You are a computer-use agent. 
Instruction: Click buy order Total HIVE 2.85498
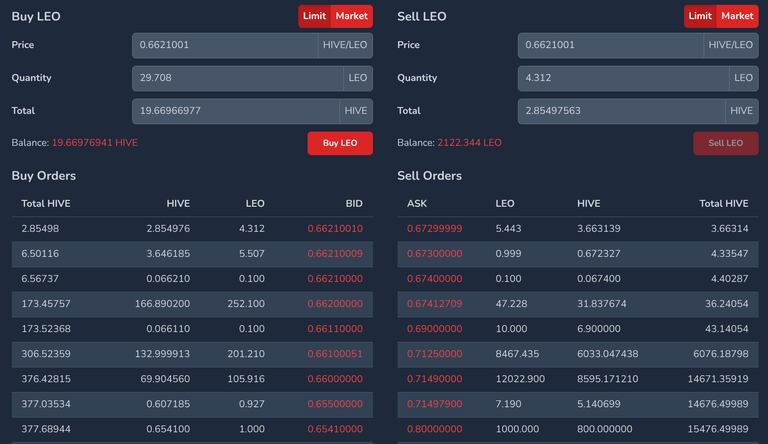[40, 228]
